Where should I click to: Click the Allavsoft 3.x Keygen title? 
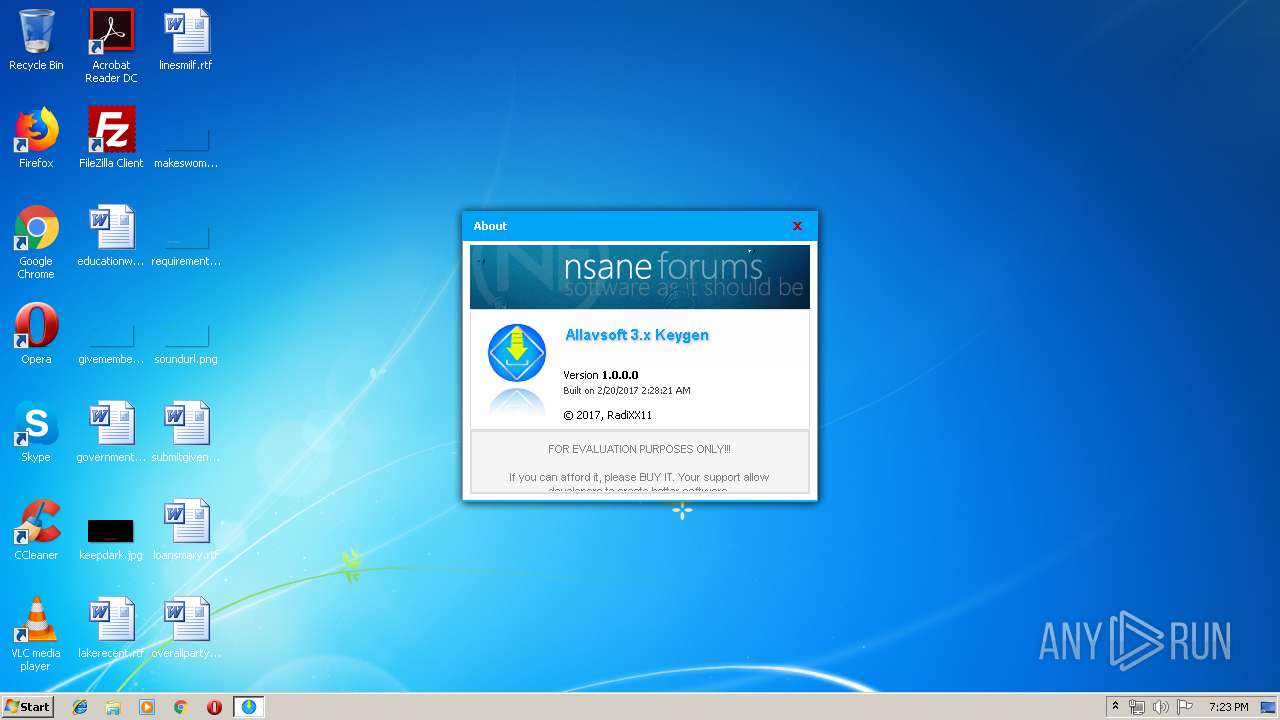[637, 335]
